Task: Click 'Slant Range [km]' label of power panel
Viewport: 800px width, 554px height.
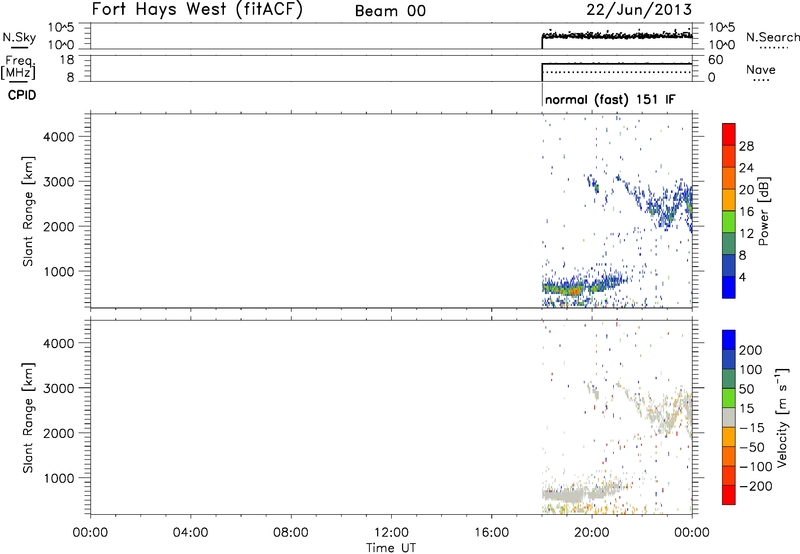Action: tap(28, 211)
